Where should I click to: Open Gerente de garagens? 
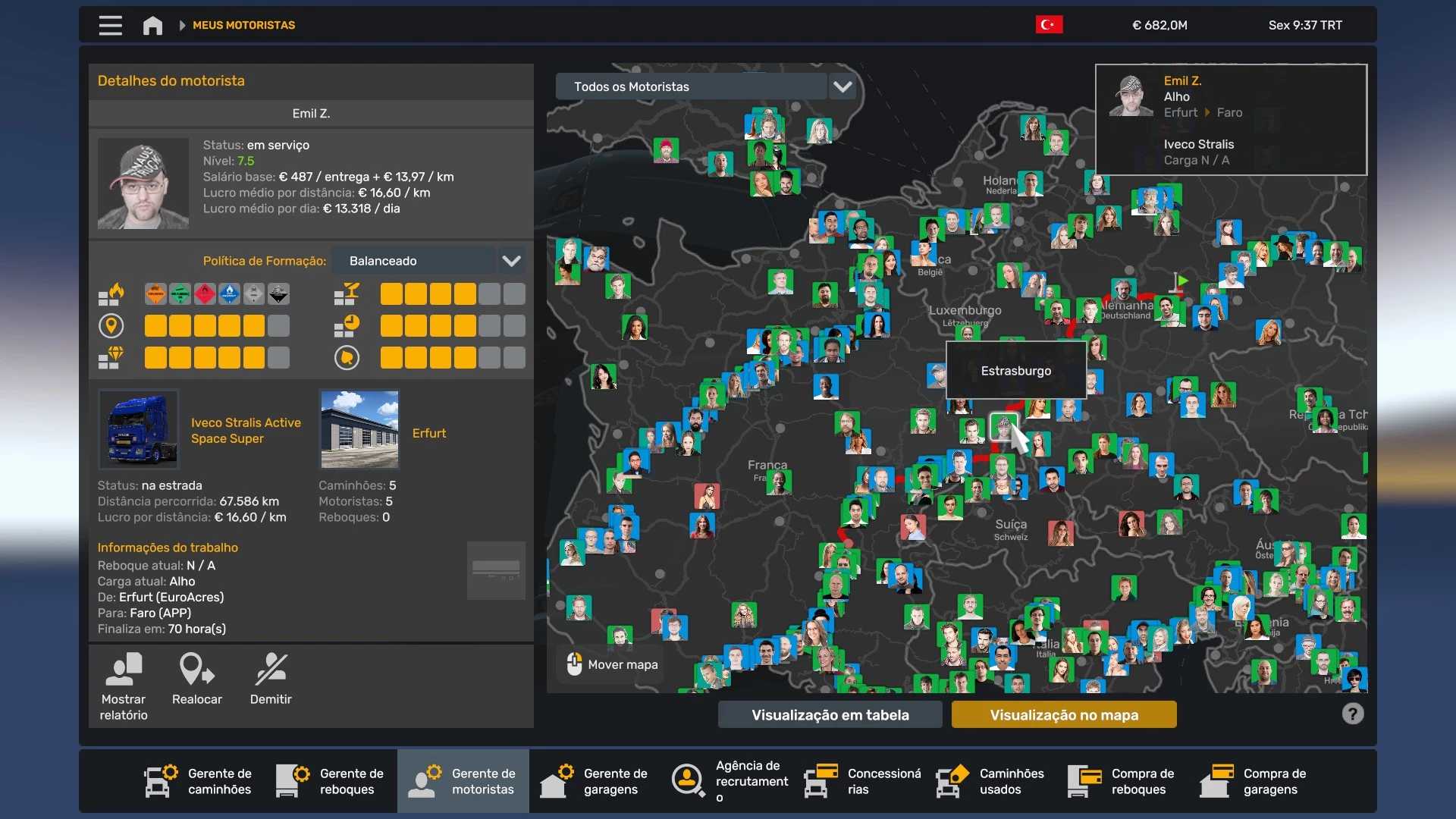tap(595, 781)
